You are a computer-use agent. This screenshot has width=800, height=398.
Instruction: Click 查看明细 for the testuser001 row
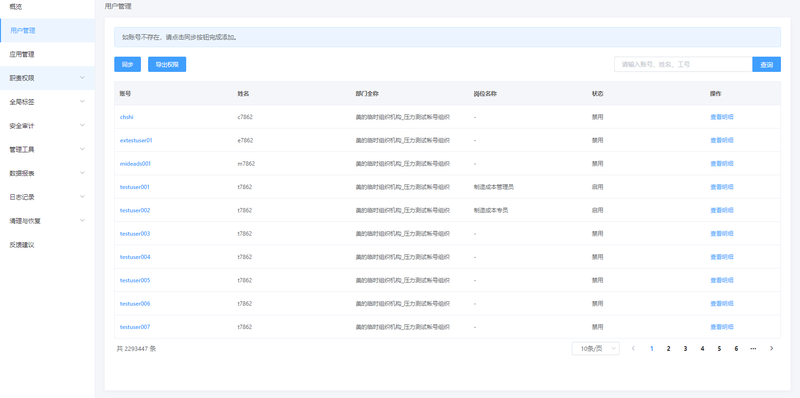[722, 187]
